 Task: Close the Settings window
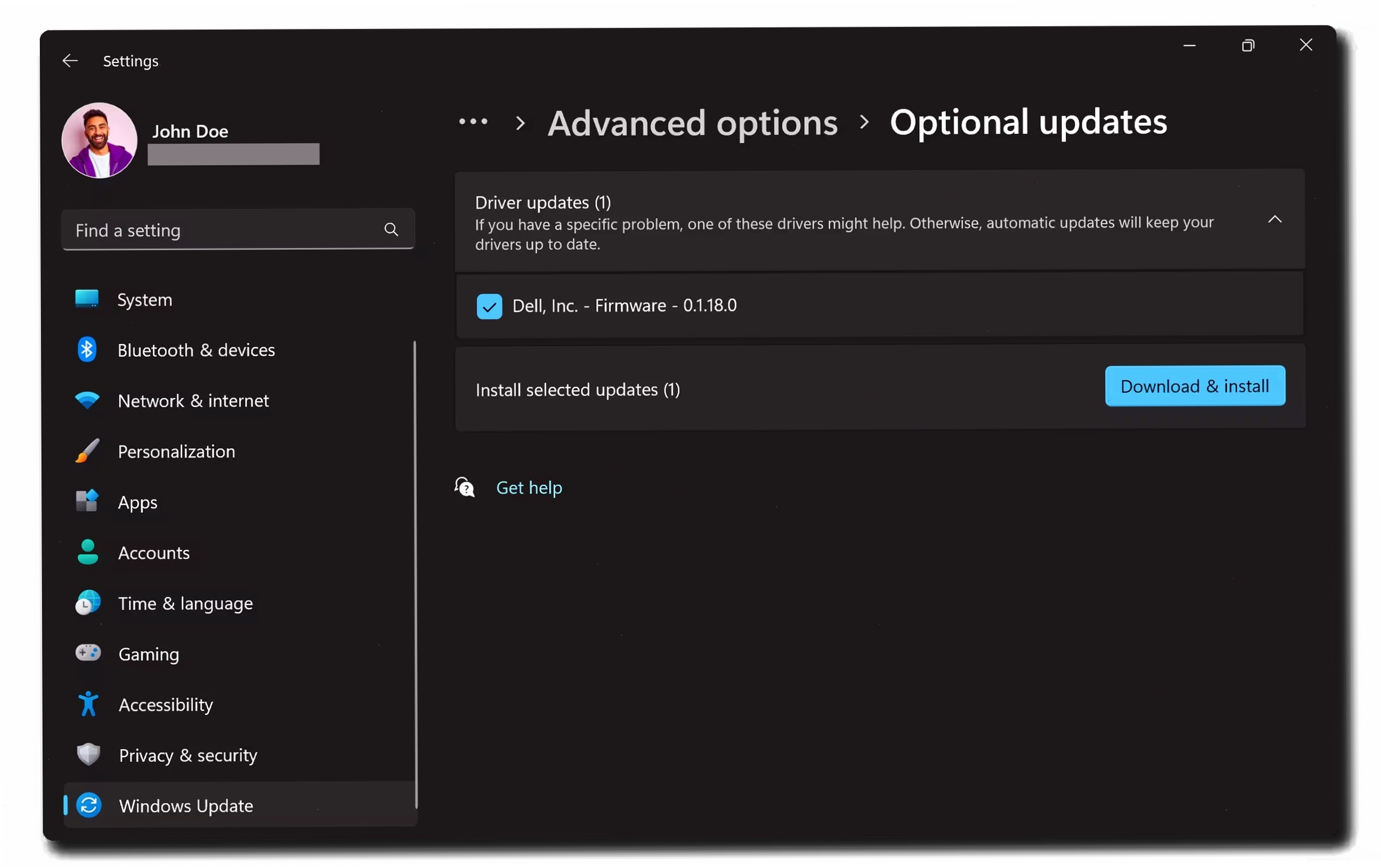1306,45
